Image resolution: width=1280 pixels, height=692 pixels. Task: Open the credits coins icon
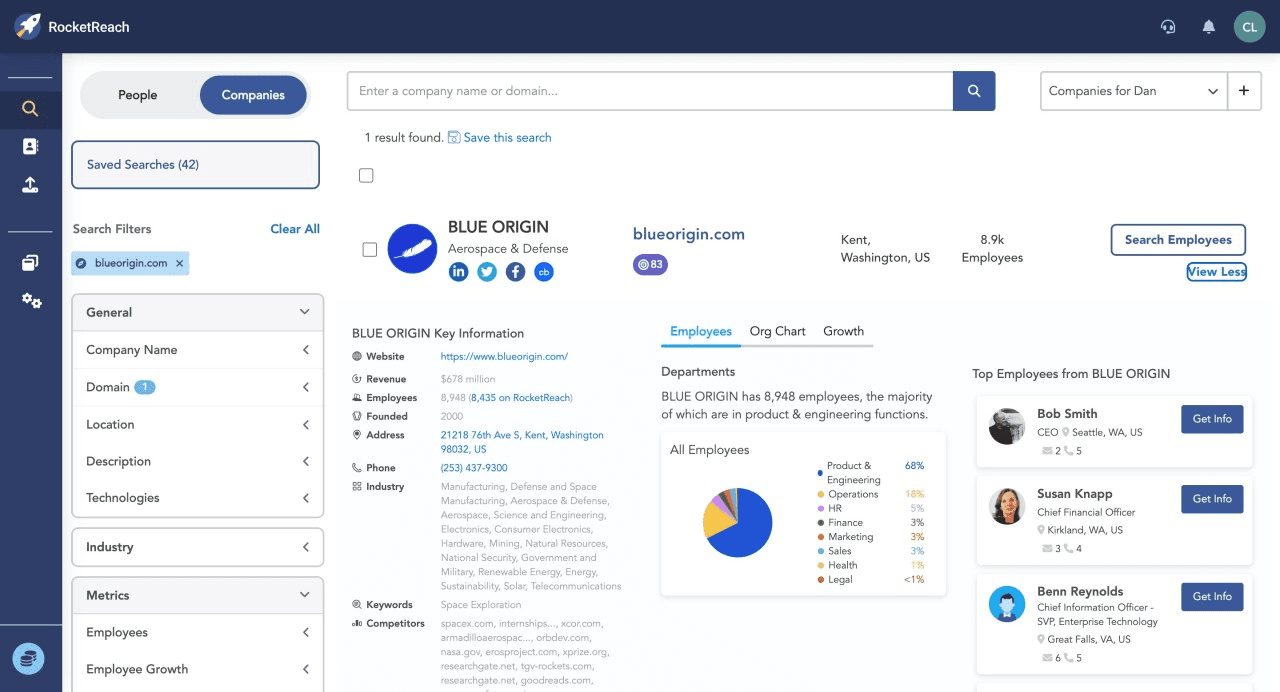pyautogui.click(x=28, y=659)
